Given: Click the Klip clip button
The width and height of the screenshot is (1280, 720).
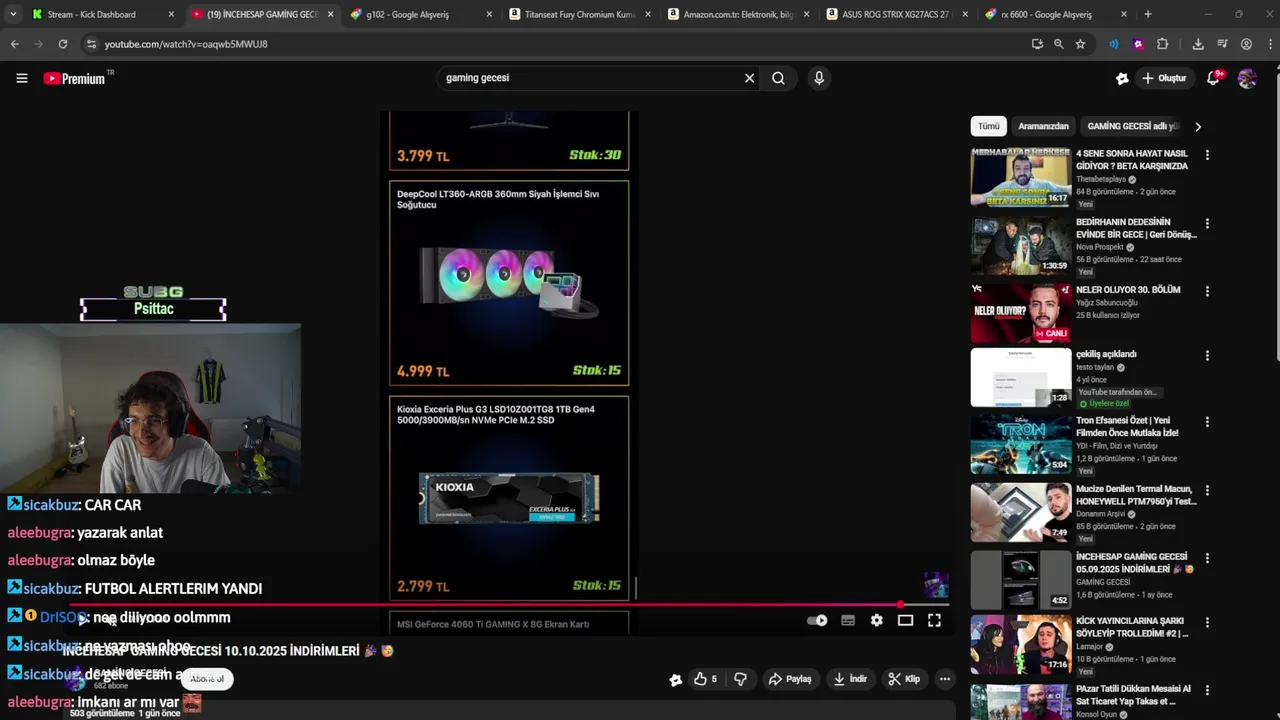Looking at the screenshot, I should click(903, 679).
